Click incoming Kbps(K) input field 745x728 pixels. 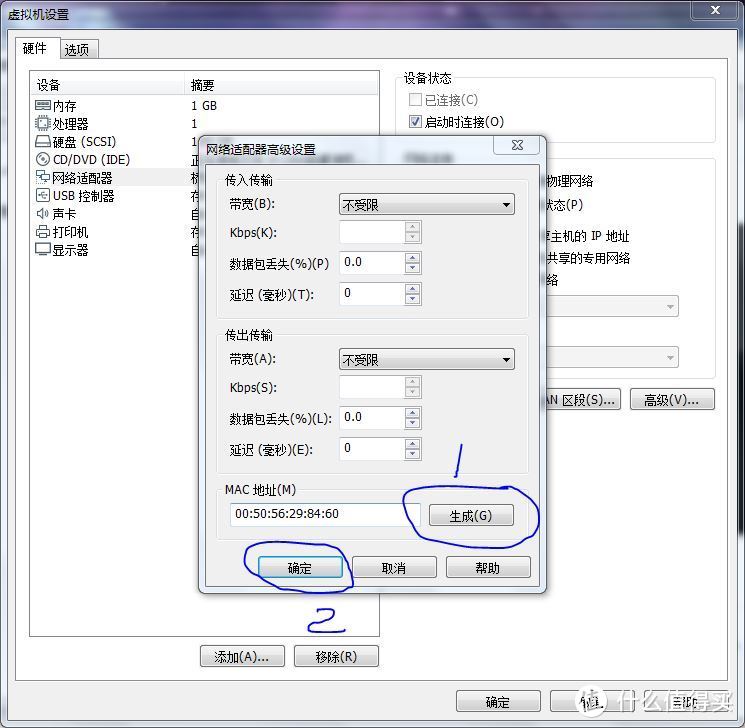(x=372, y=232)
